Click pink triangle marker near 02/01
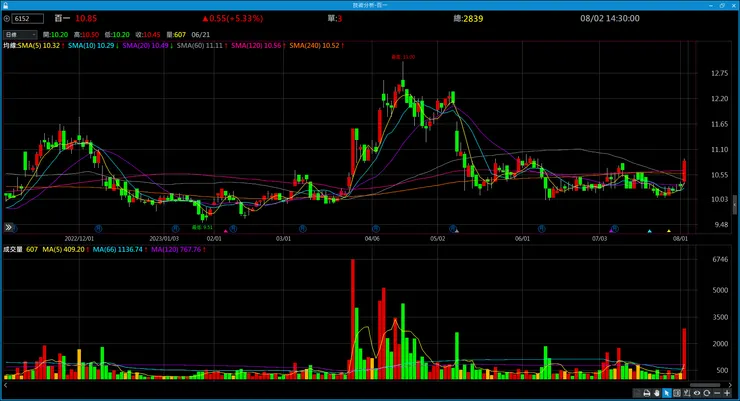 coord(226,231)
